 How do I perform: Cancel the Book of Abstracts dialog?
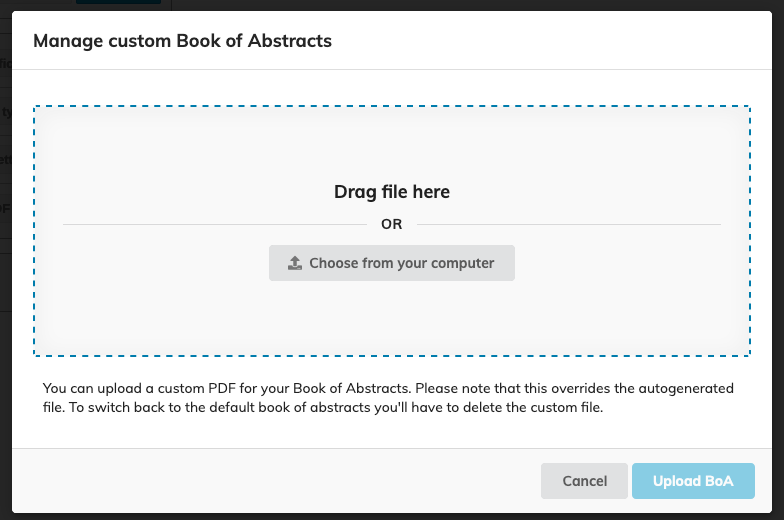click(584, 481)
